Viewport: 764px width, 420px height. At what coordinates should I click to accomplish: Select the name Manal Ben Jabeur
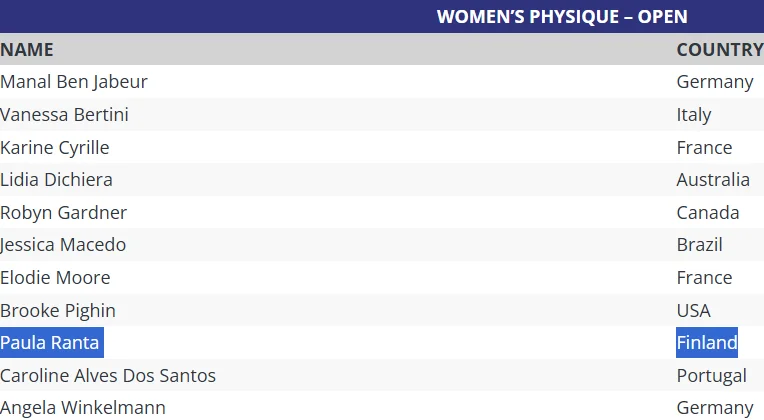pyautogui.click(x=74, y=82)
